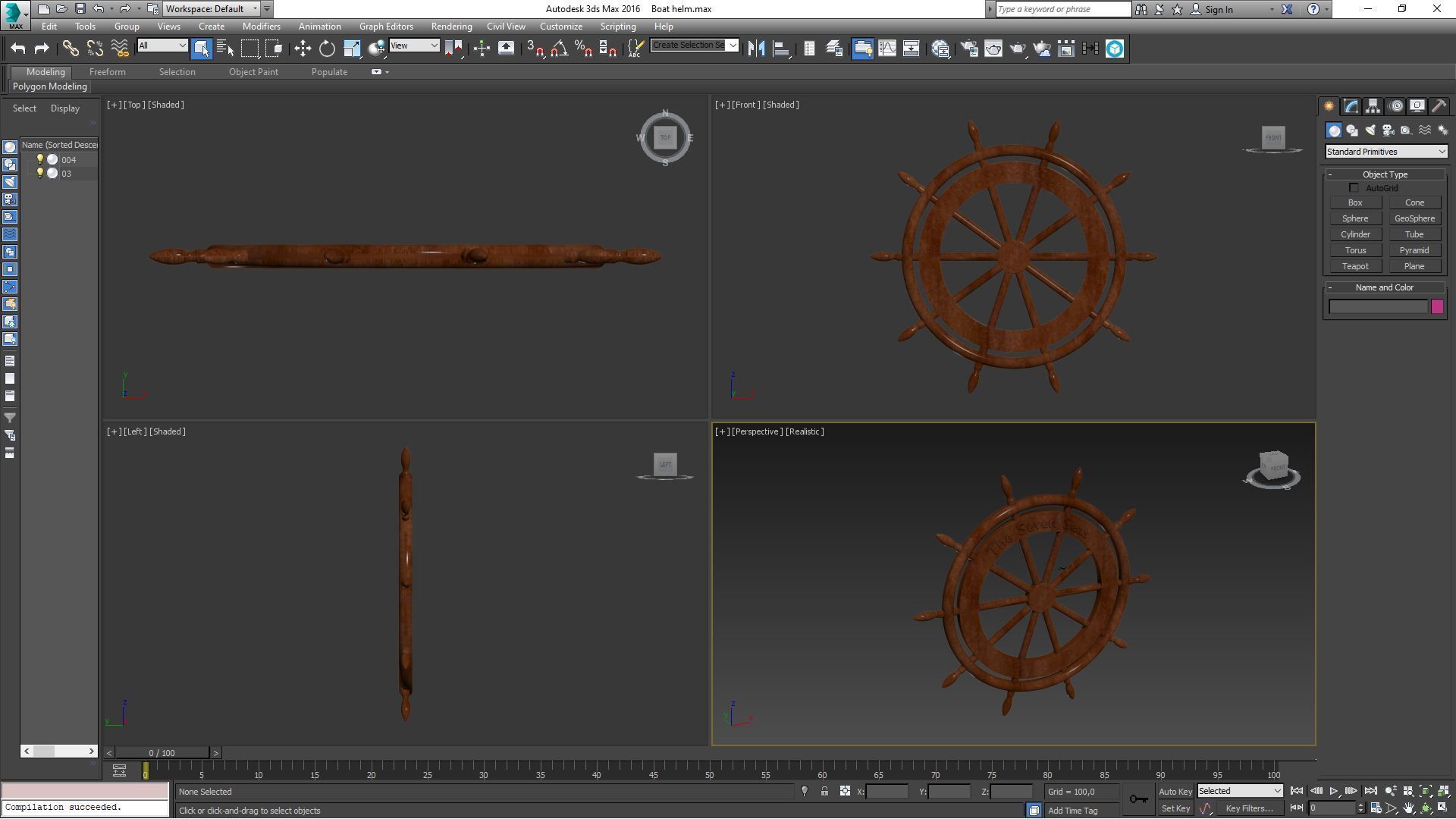Select the Select and Scale tool

pos(352,49)
